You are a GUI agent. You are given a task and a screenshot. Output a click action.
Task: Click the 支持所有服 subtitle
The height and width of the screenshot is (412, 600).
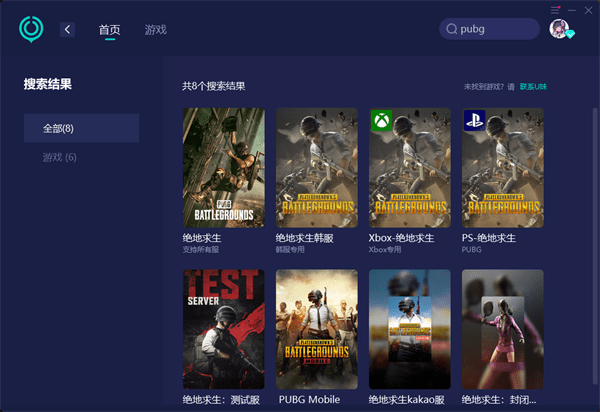point(201,249)
